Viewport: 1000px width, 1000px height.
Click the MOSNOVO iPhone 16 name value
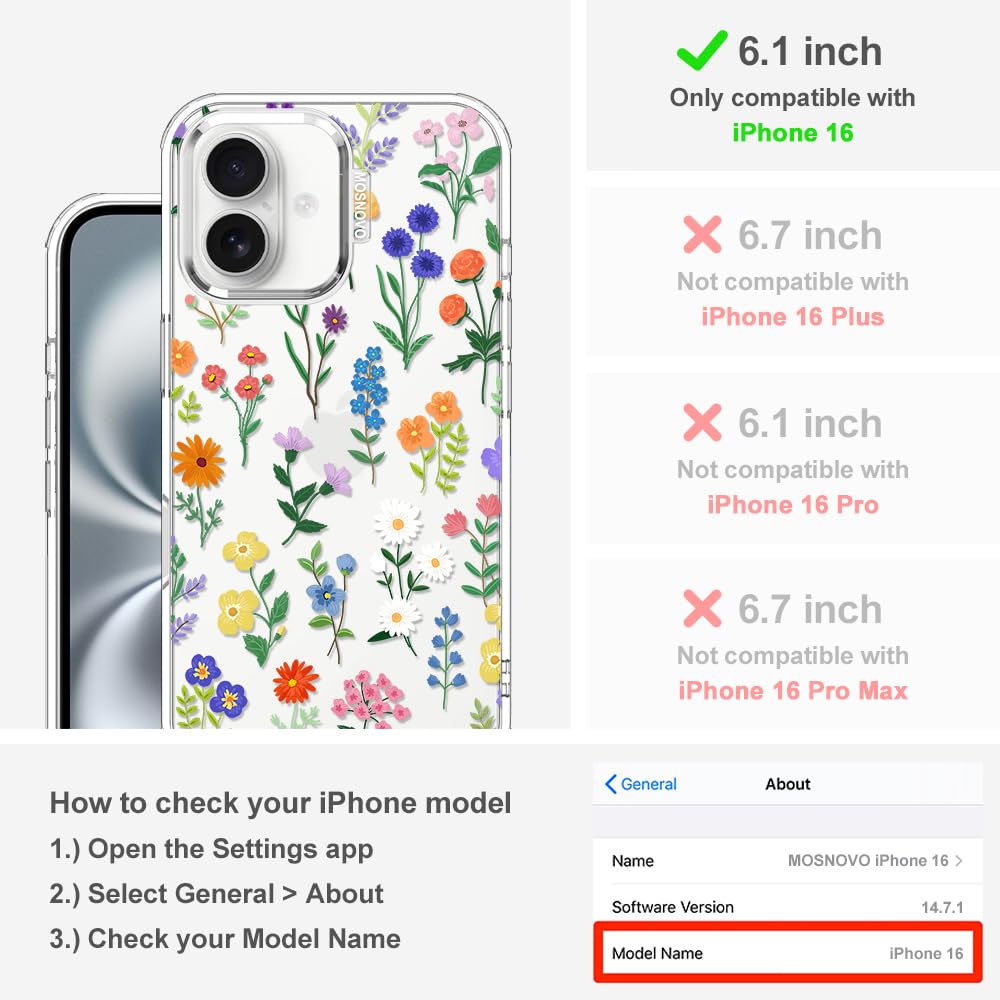pos(868,860)
